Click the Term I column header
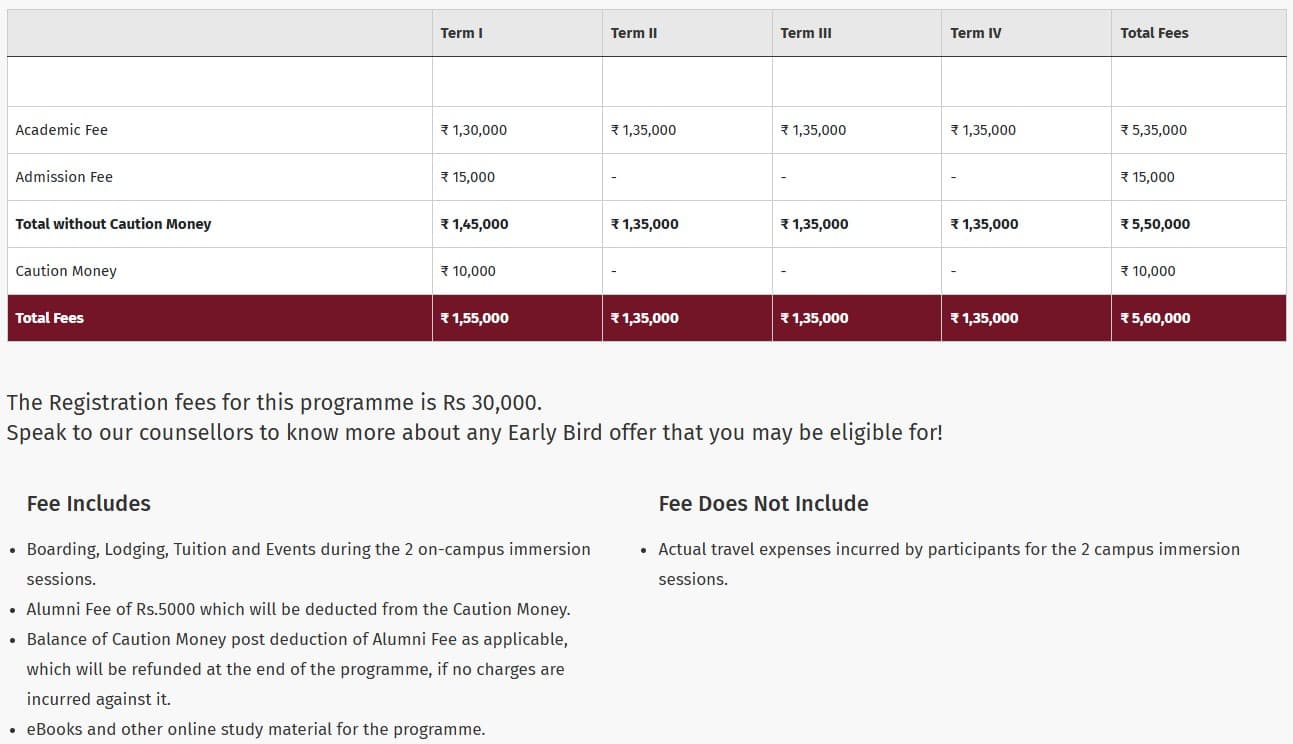Screen dimensions: 1293x744 pos(461,33)
